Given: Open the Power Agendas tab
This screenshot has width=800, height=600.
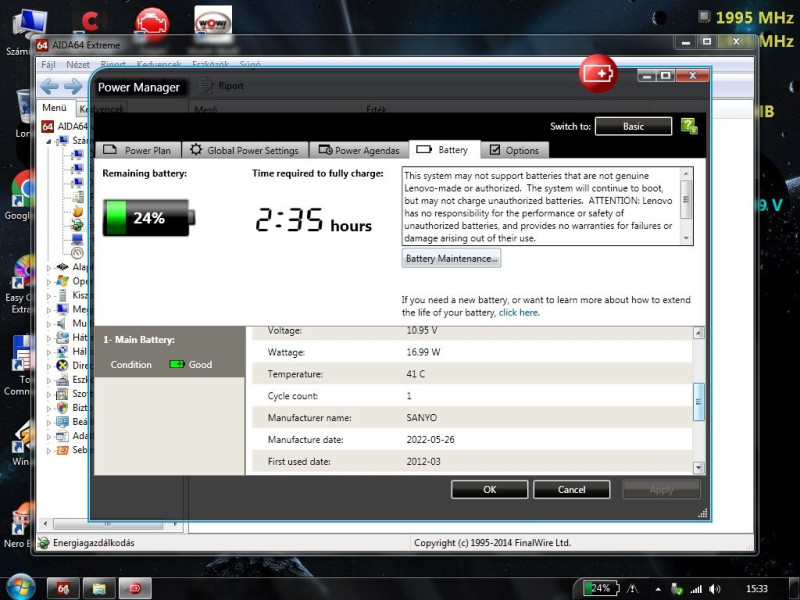Looking at the screenshot, I should (x=359, y=150).
